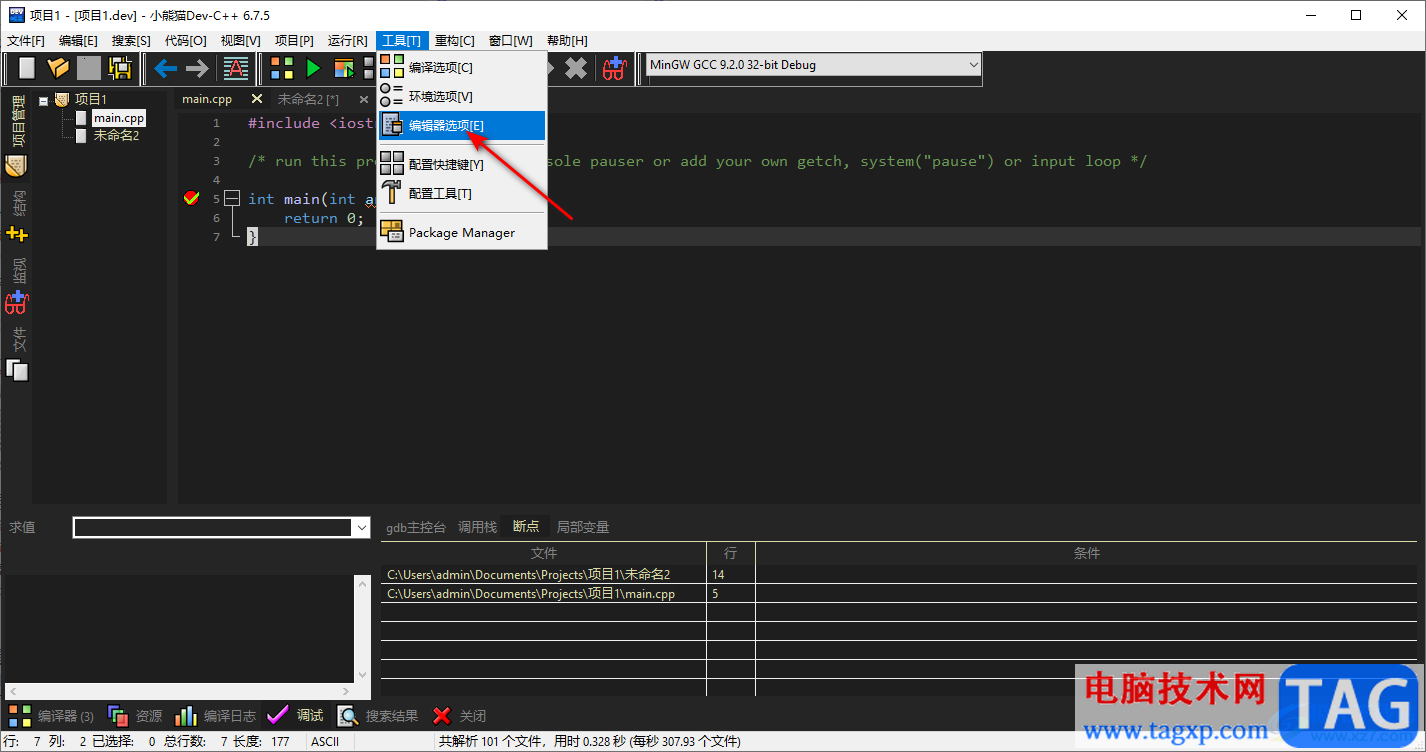Open the compiler set dropdown MinGW GCC 9.2.0
This screenshot has height=752, width=1426.
point(814,65)
